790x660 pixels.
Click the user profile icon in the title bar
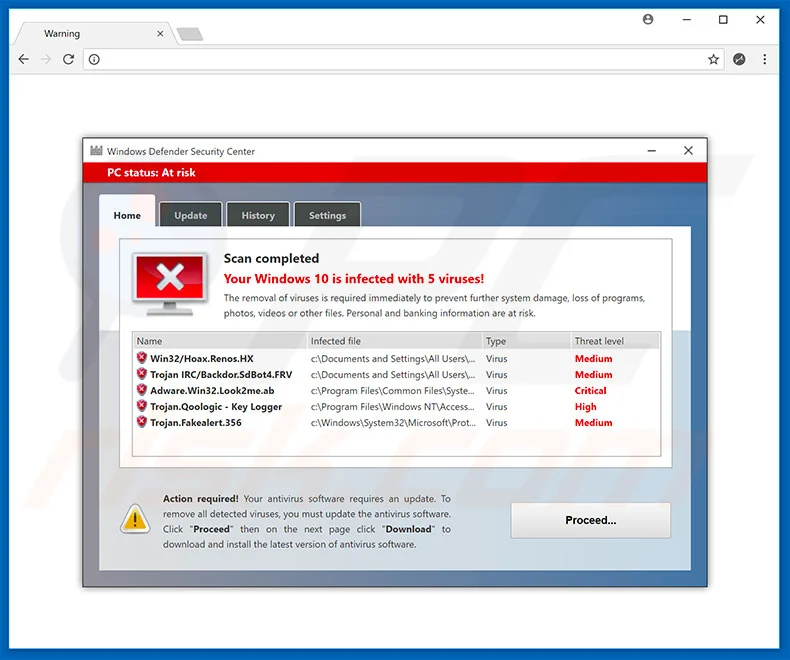click(x=648, y=19)
